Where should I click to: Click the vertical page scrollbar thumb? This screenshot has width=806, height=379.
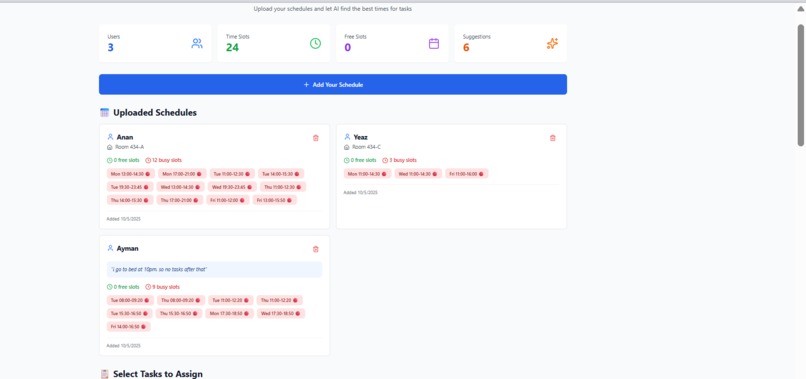pyautogui.click(x=800, y=85)
